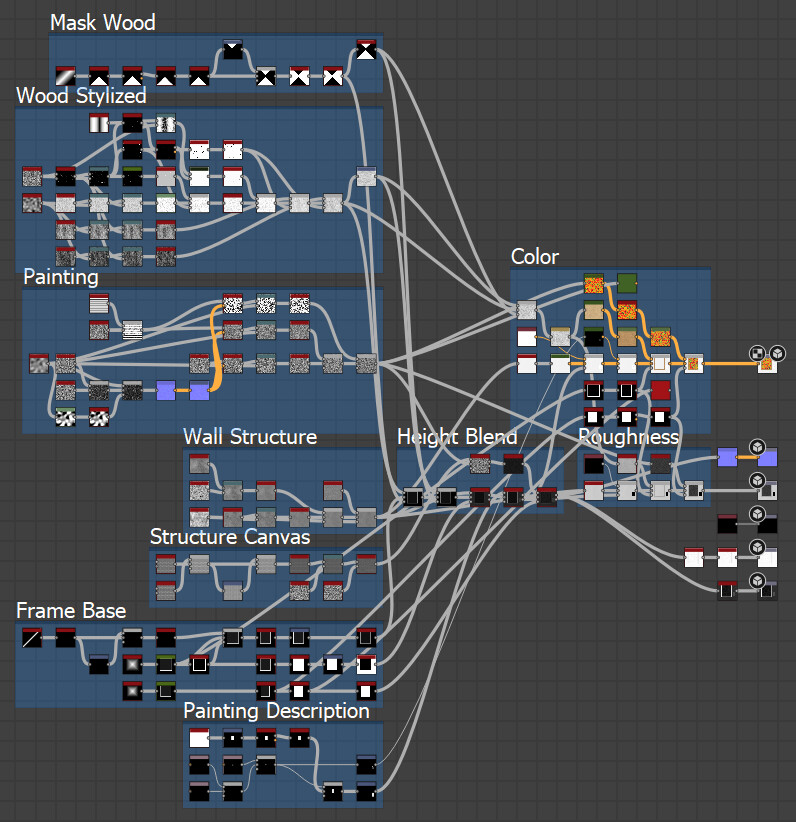Click the Height Blend frame title
Viewport: 796px width, 822px height.
pyautogui.click(x=457, y=437)
